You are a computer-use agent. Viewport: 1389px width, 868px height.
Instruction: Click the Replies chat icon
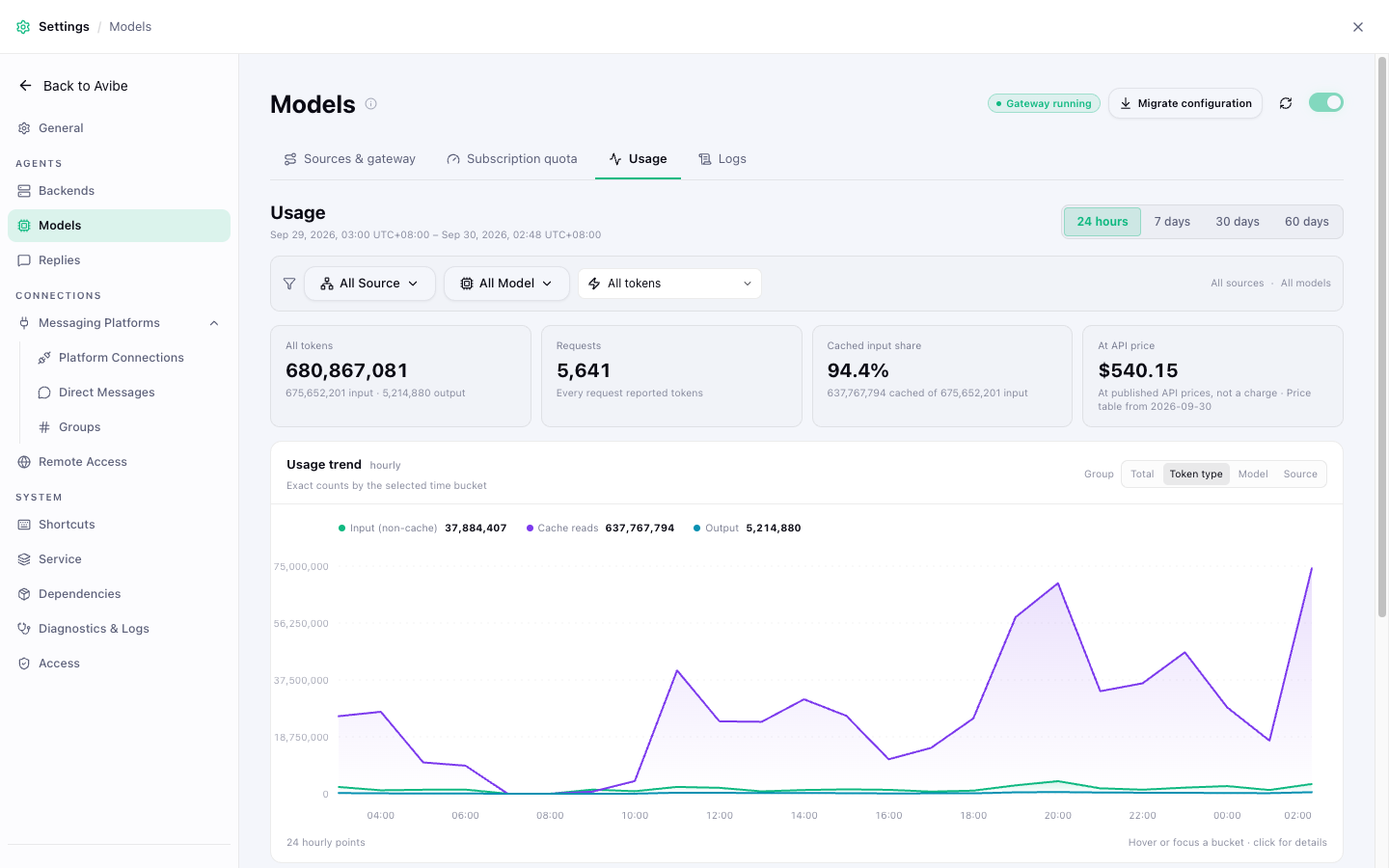24,260
